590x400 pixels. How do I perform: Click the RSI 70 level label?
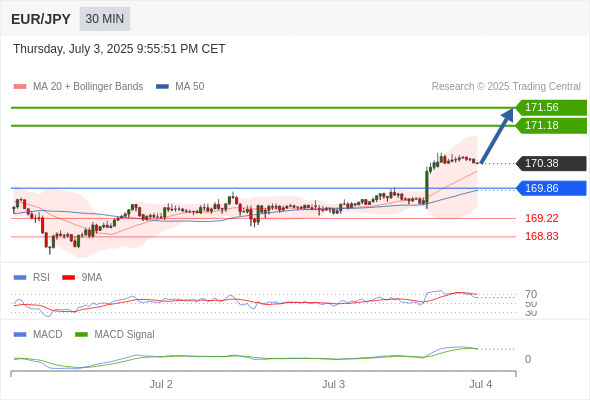(x=531, y=294)
